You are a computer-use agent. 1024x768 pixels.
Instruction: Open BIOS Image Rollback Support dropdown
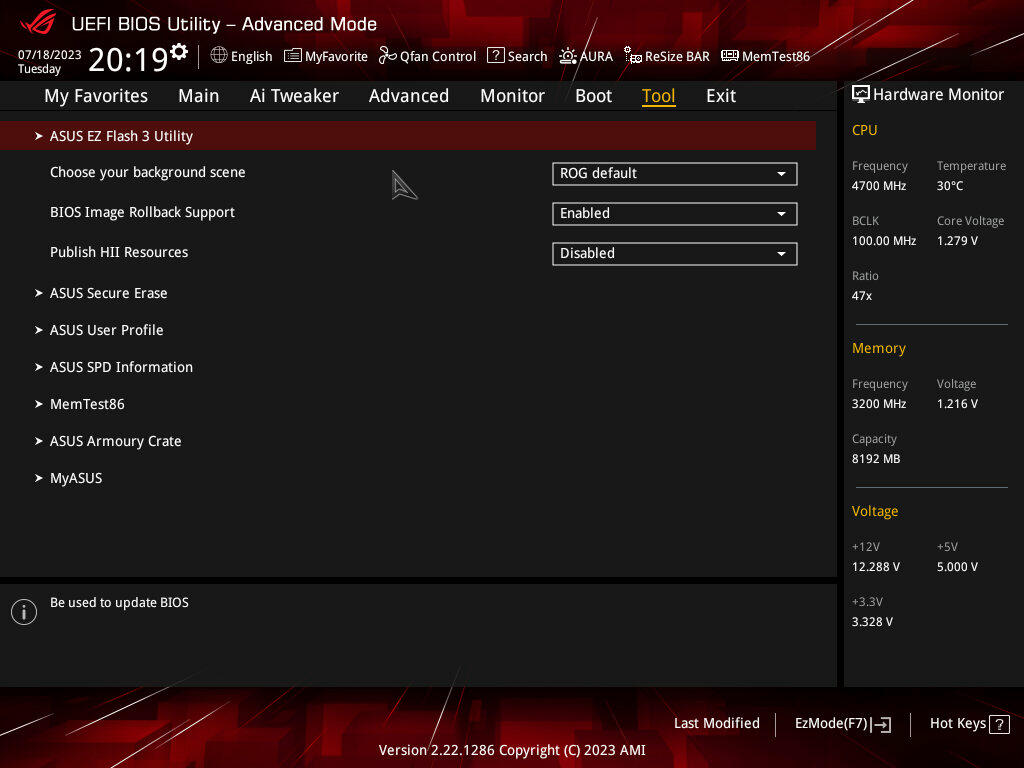tap(675, 214)
